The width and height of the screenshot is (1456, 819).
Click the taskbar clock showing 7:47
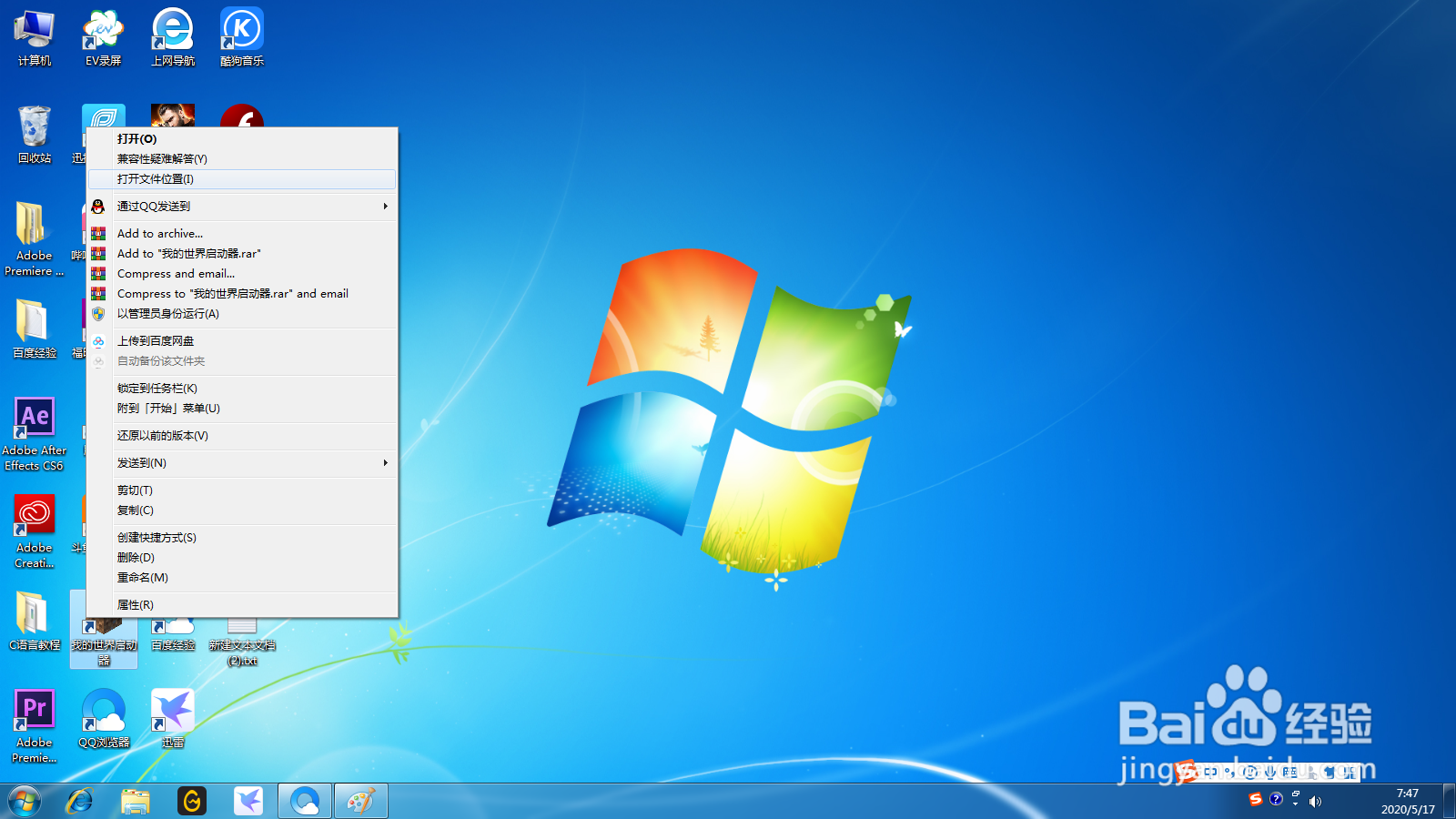coord(1408,801)
